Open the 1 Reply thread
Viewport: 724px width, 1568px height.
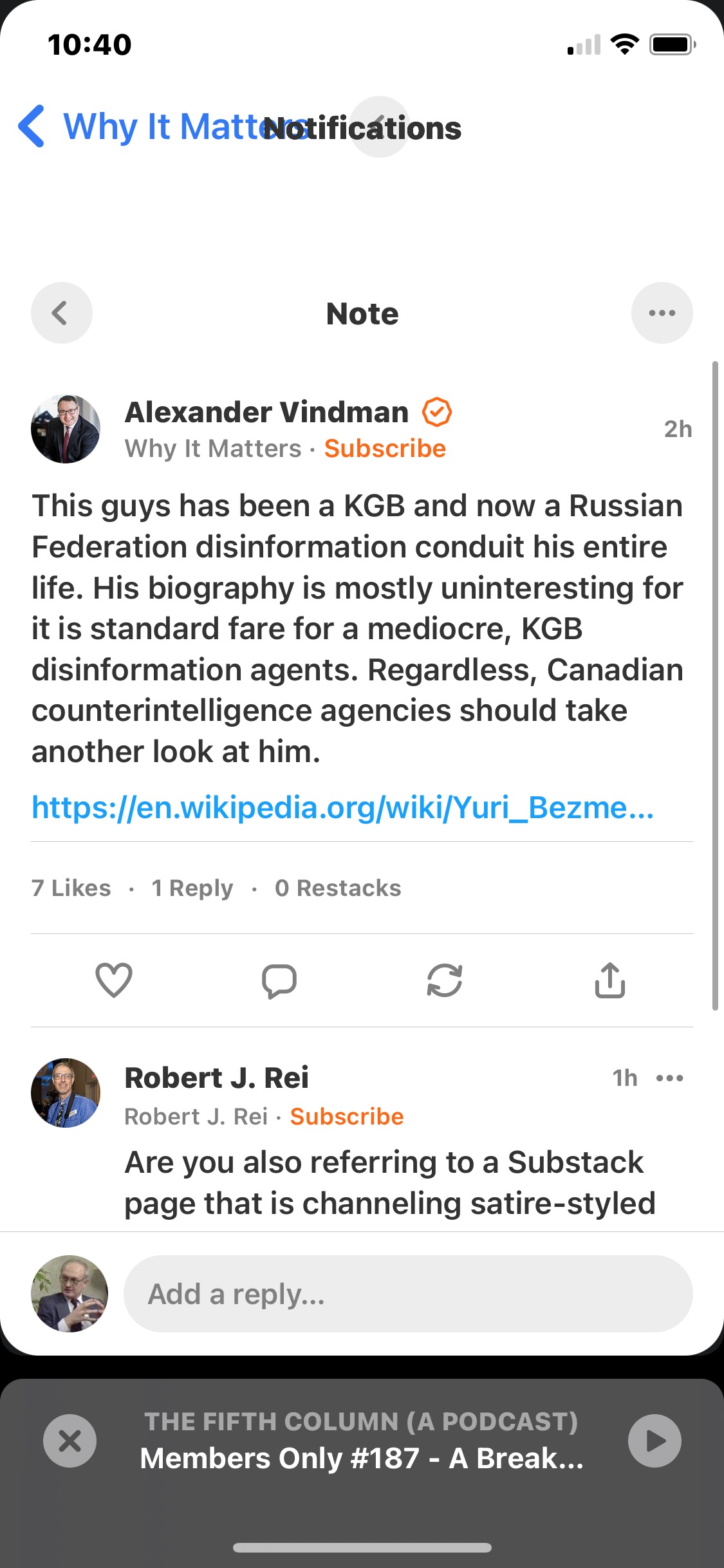[x=191, y=888]
